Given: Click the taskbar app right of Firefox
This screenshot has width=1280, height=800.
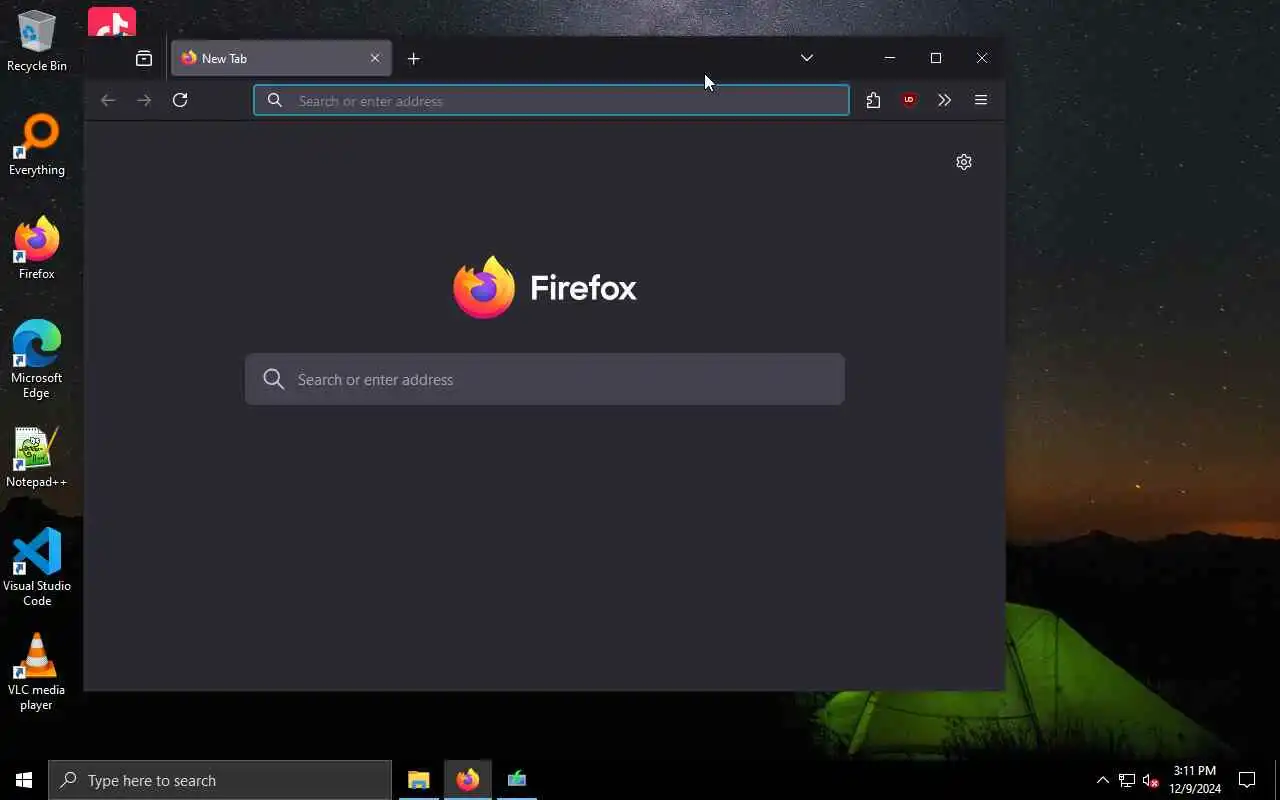Looking at the screenshot, I should [517, 780].
